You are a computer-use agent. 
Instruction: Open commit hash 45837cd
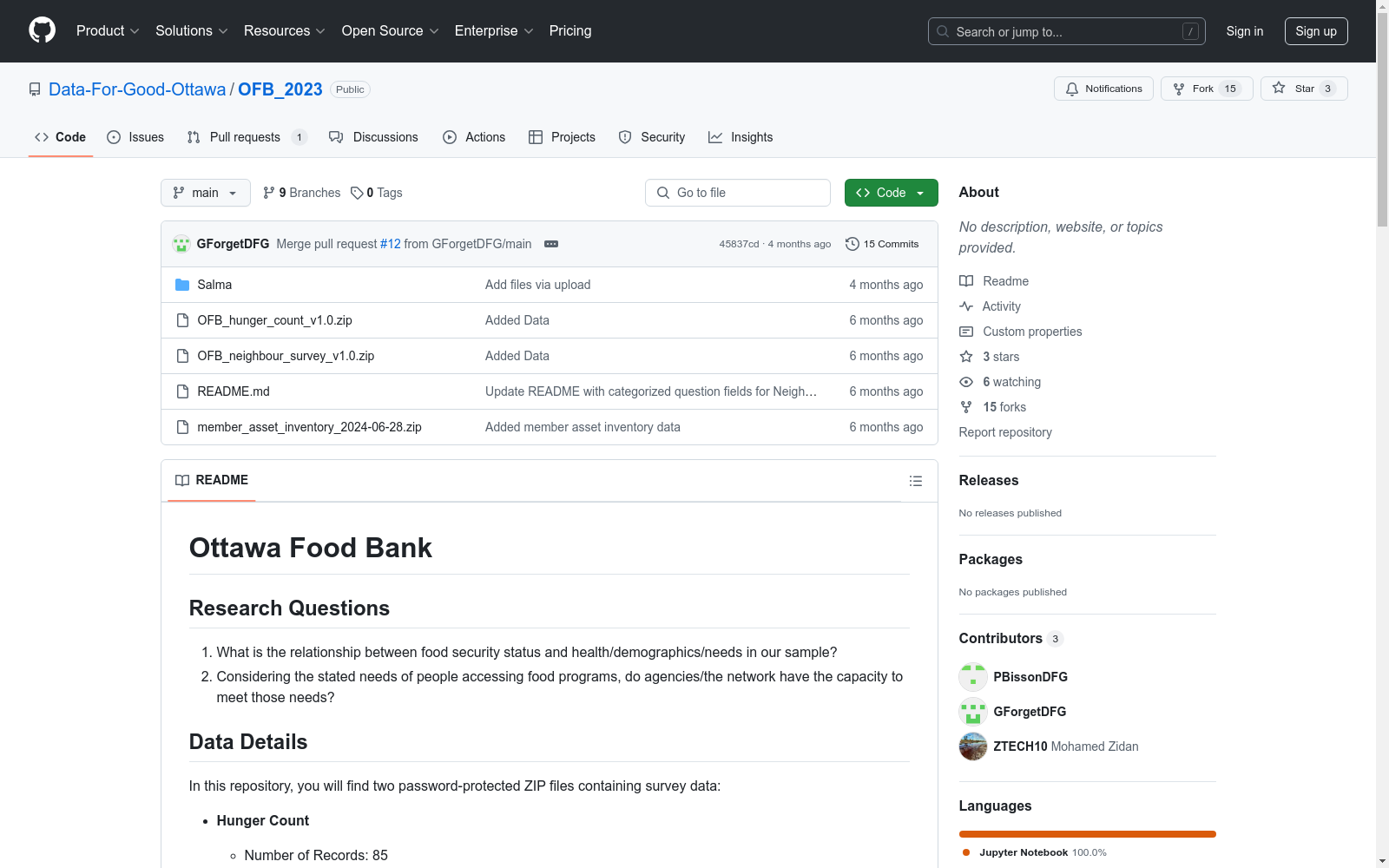[x=739, y=244]
